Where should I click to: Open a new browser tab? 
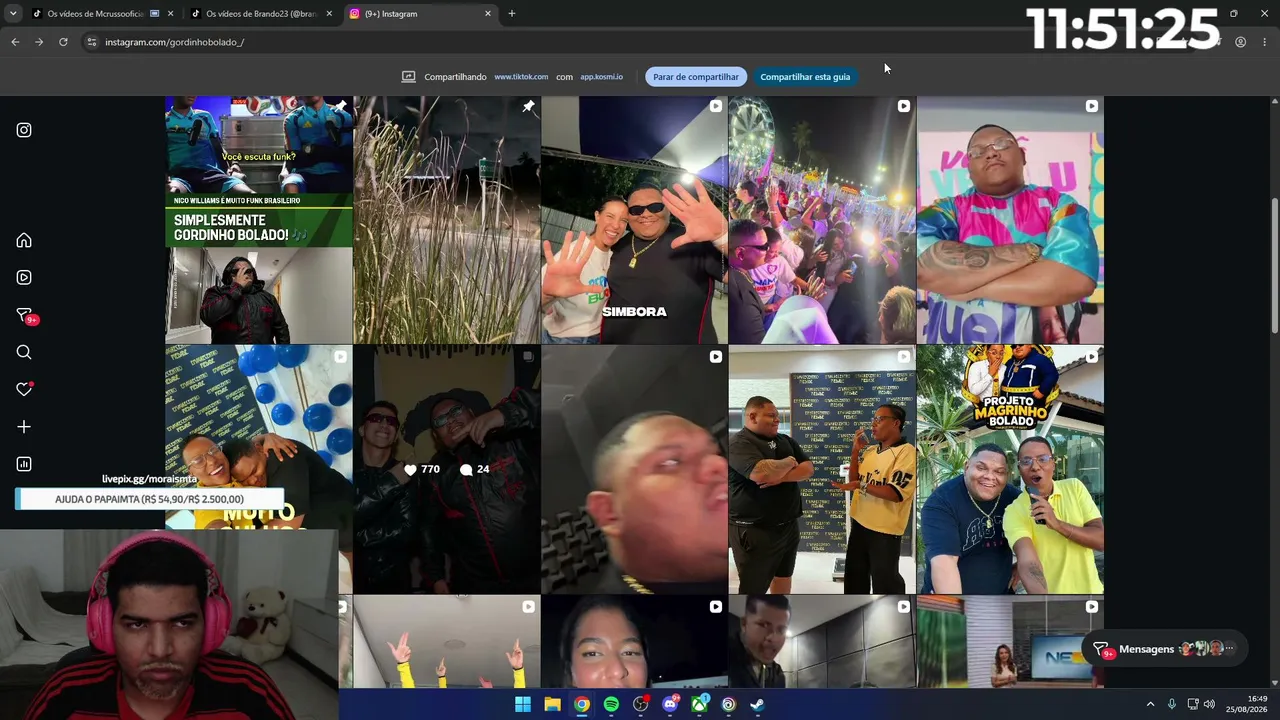511,14
